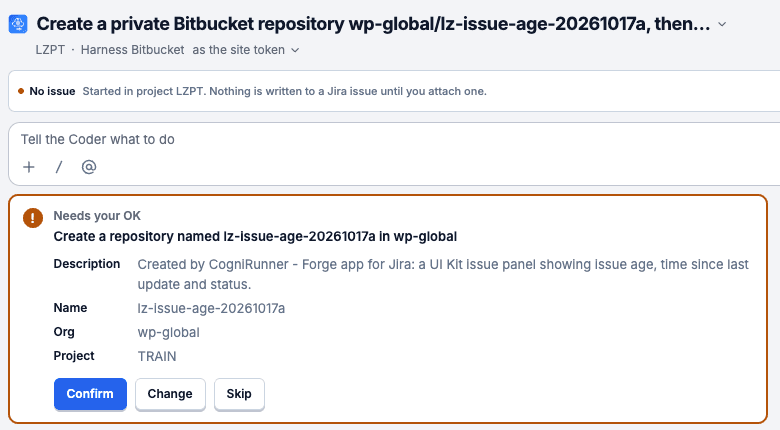Click the orange dot beside No issue
Viewport: 780px width, 430px height.
[21, 91]
